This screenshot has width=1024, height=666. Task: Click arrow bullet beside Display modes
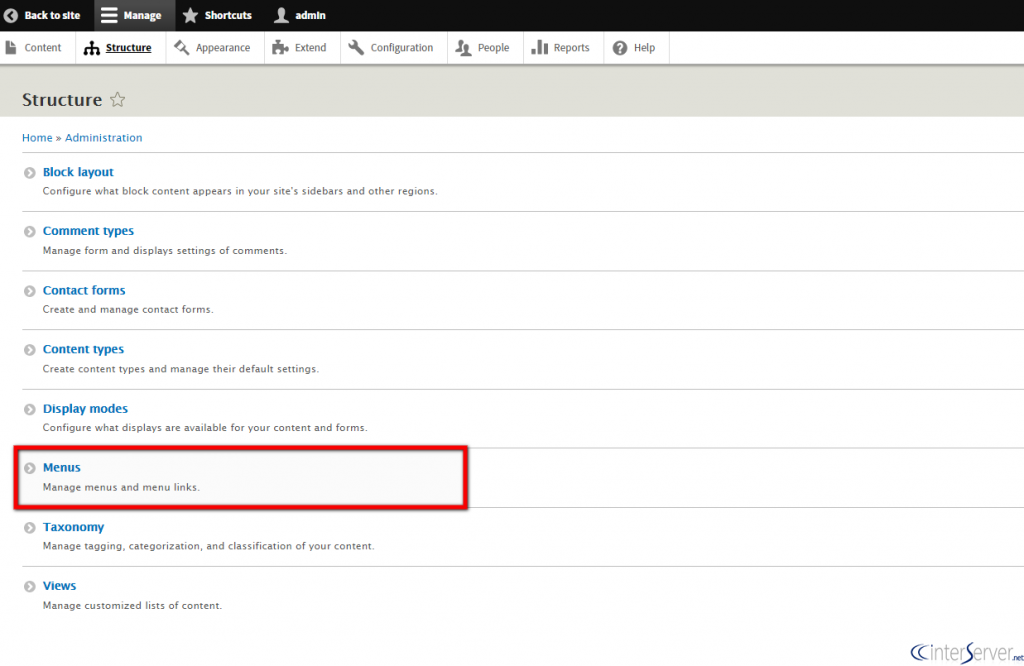(29, 409)
